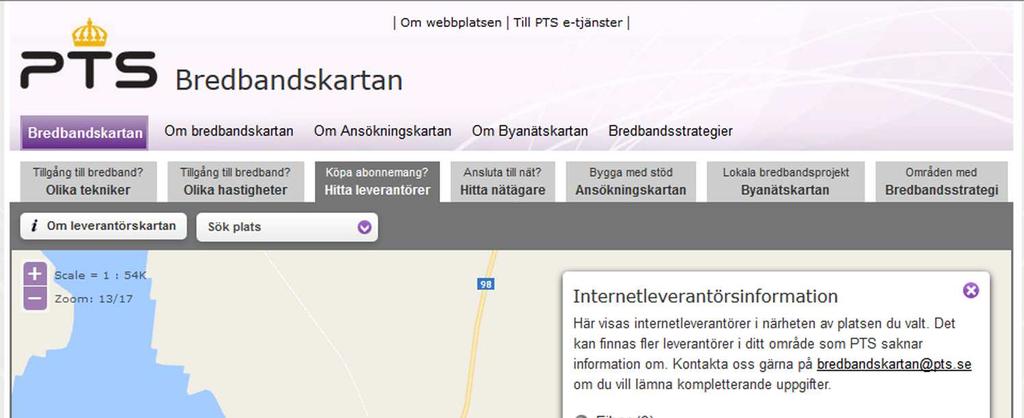Click the Om leverantörskartan button
1024x418 pixels.
point(103,226)
